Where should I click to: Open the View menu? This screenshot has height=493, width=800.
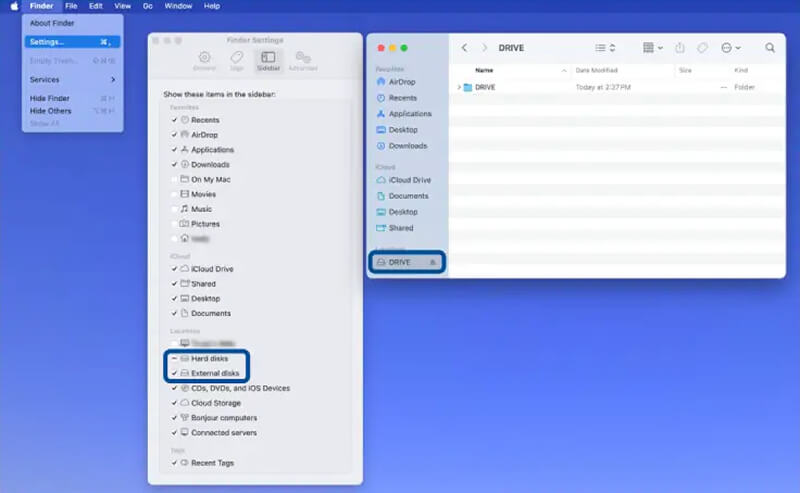(122, 6)
